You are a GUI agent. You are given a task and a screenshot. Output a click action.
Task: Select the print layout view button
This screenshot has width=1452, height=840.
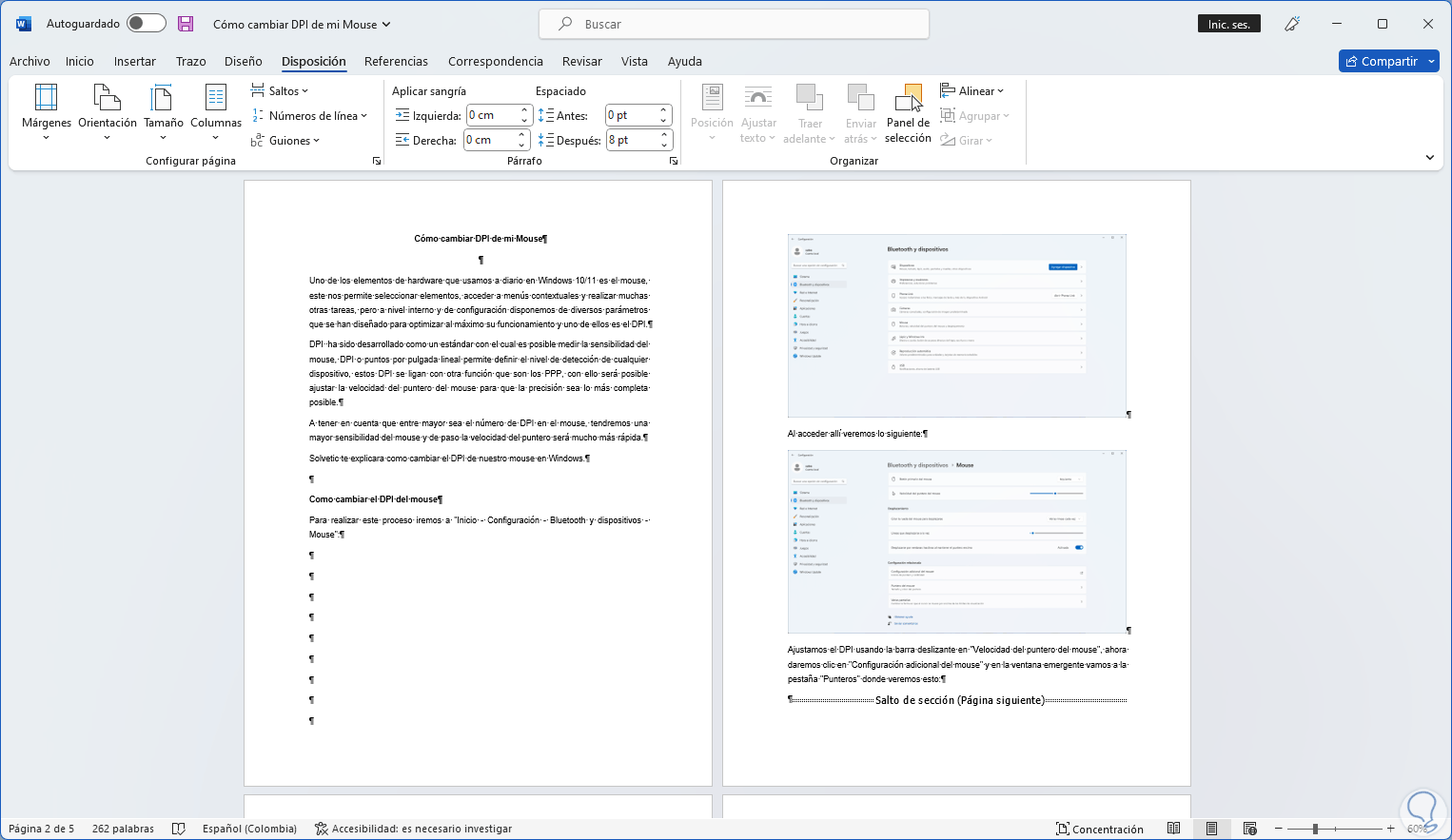(1211, 829)
